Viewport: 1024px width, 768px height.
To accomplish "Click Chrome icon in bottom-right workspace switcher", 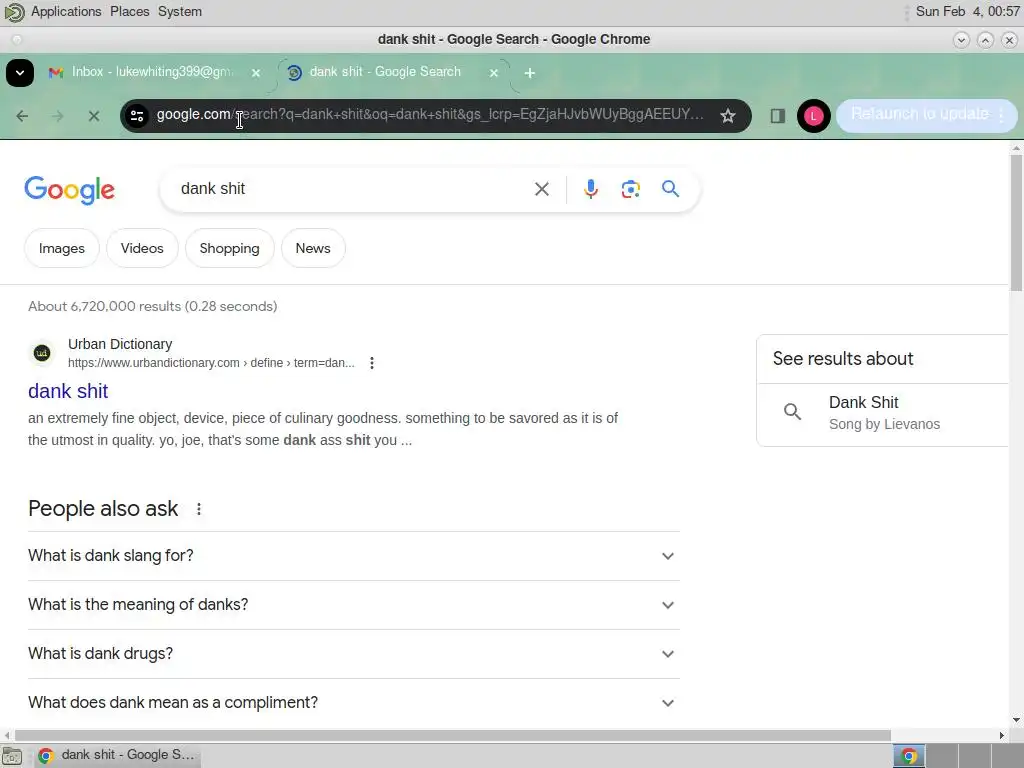I will tap(908, 756).
